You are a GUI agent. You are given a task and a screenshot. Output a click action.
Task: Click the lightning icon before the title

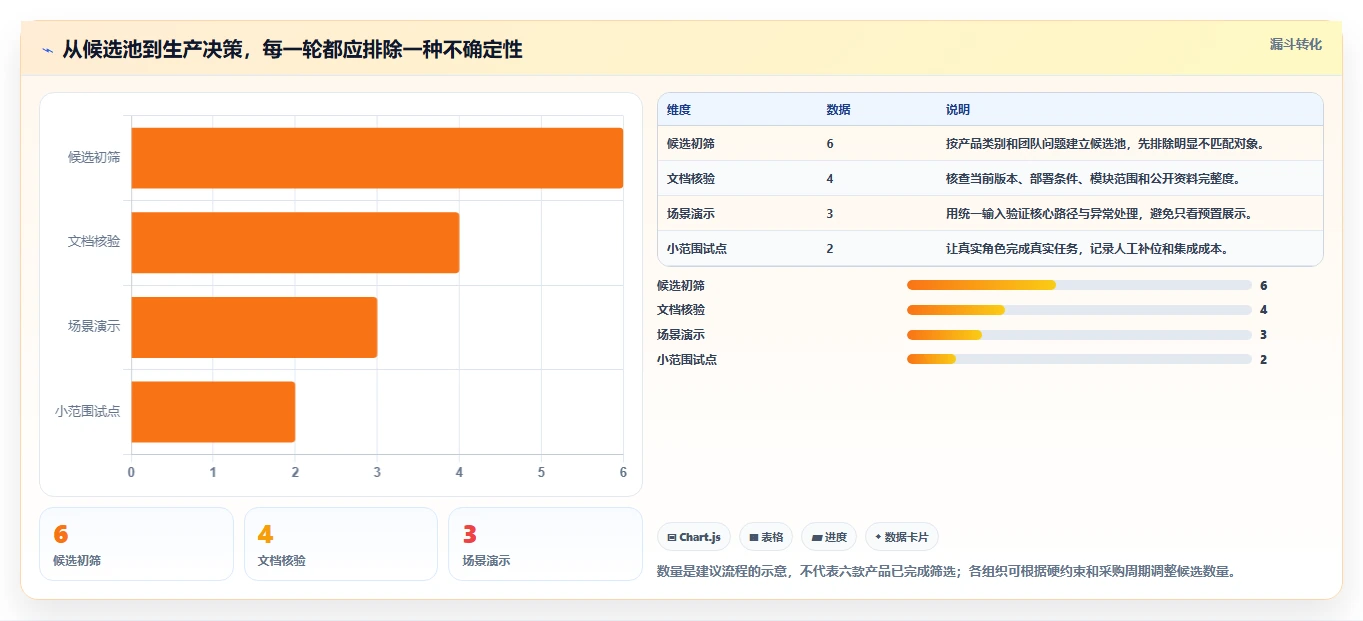[48, 50]
